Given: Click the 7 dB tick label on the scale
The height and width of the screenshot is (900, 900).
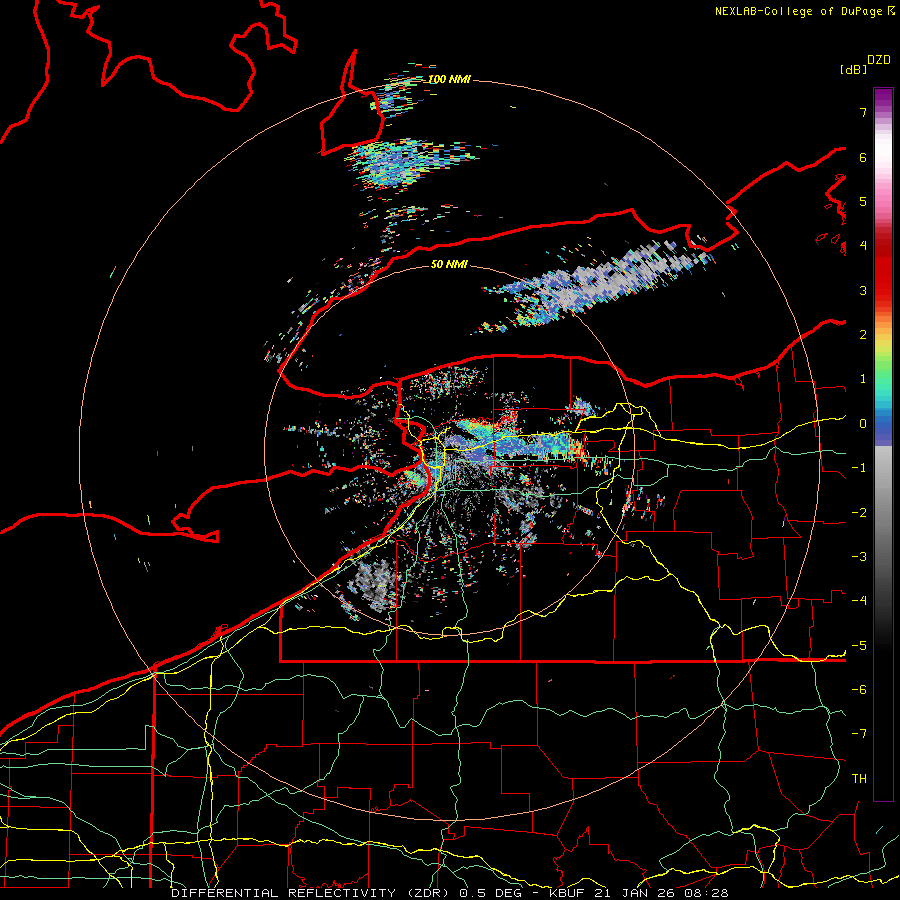Looking at the screenshot, I should (863, 112).
